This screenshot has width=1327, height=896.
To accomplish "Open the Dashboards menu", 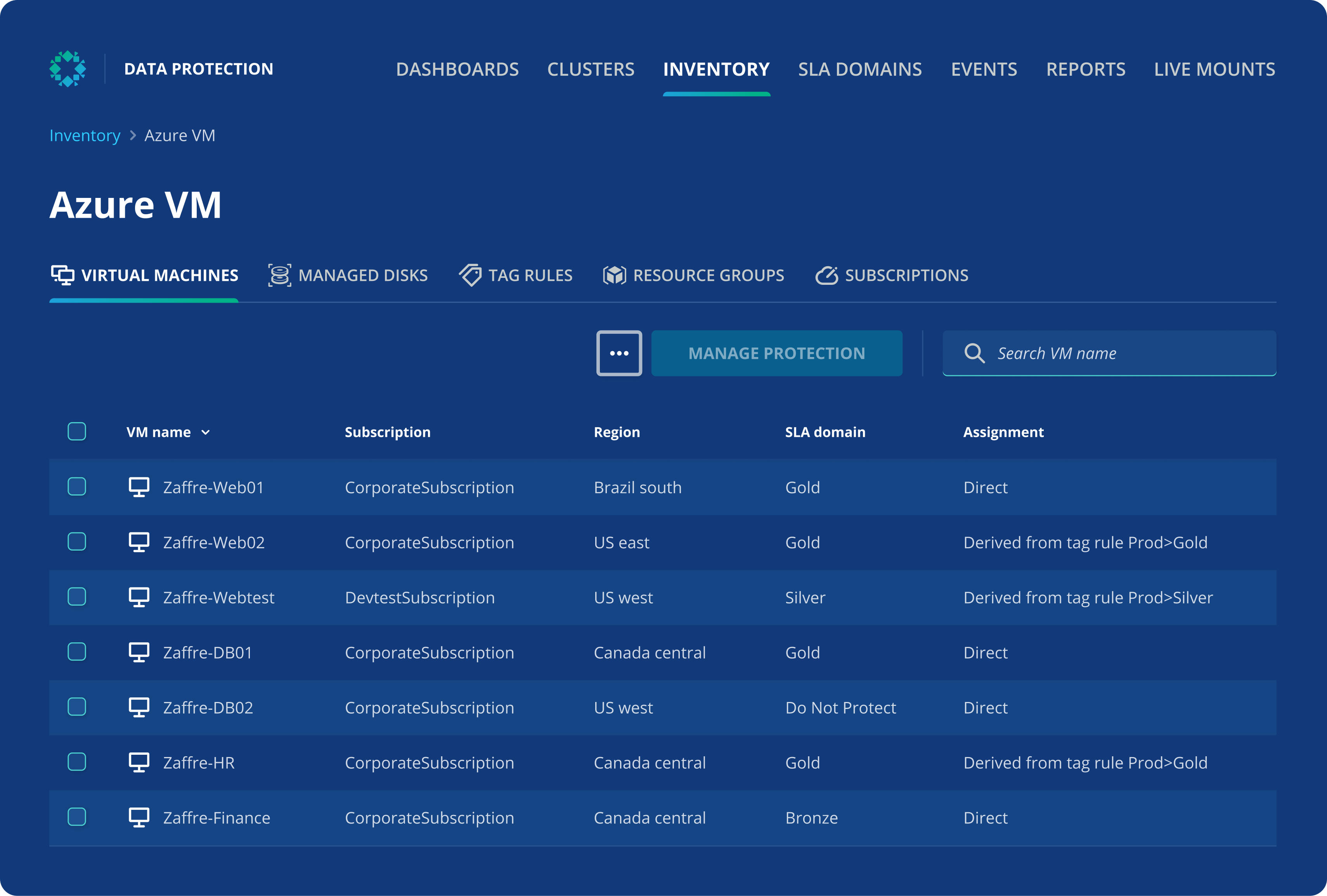I will click(457, 69).
